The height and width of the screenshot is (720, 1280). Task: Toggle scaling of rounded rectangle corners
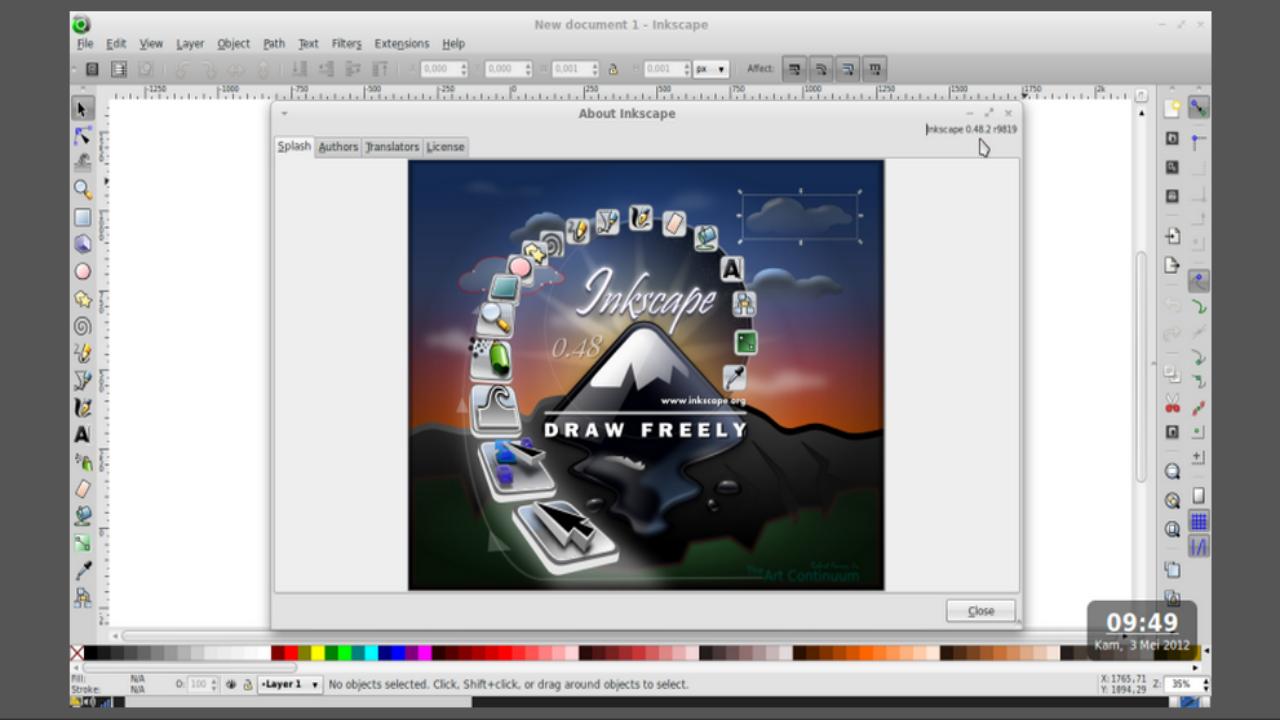(x=821, y=69)
